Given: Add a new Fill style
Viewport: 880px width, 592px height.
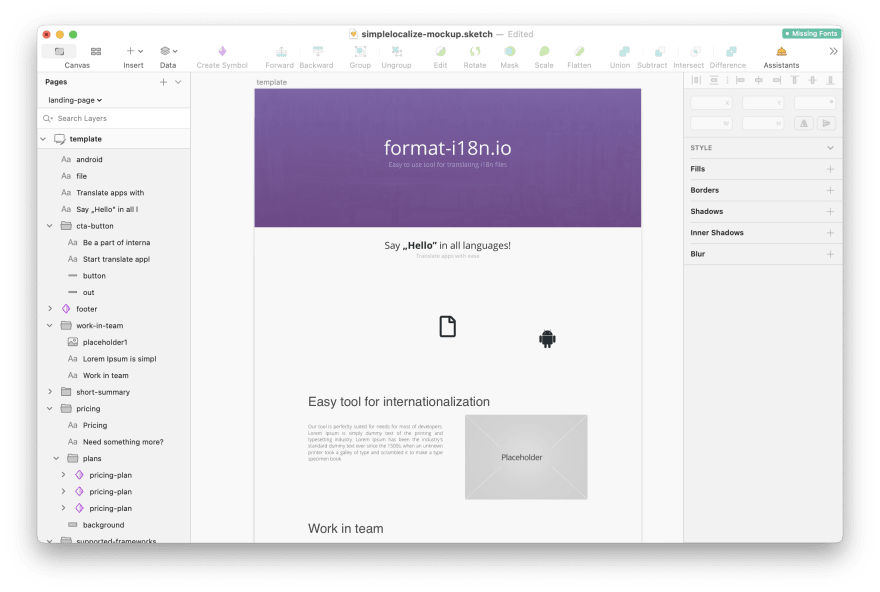Looking at the screenshot, I should [x=830, y=169].
